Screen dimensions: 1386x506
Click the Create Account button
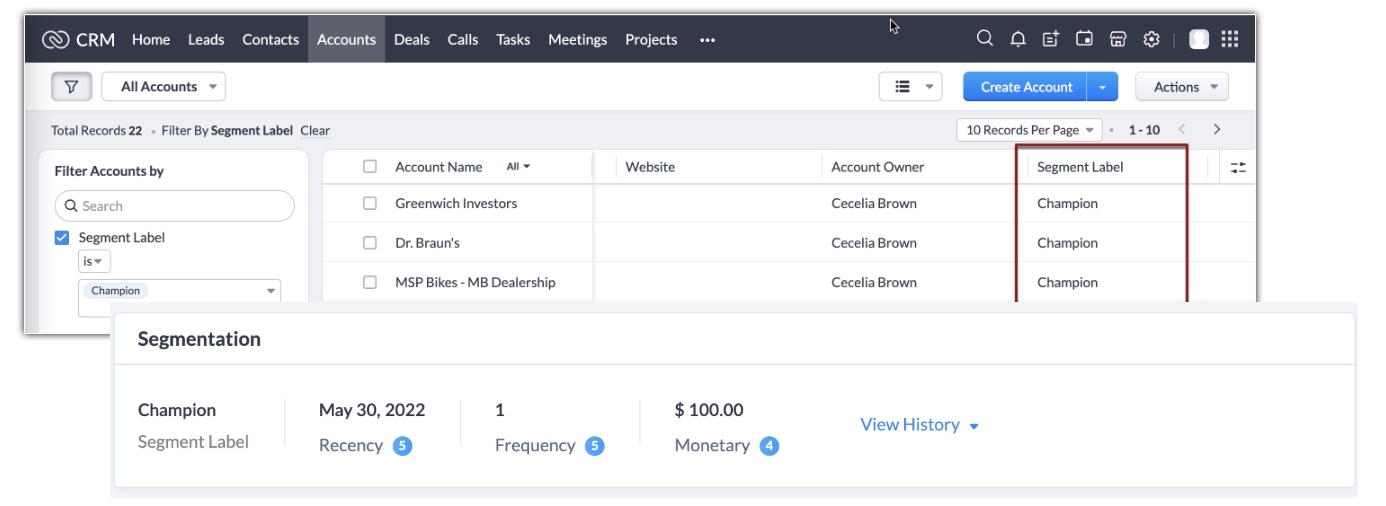(x=1026, y=87)
